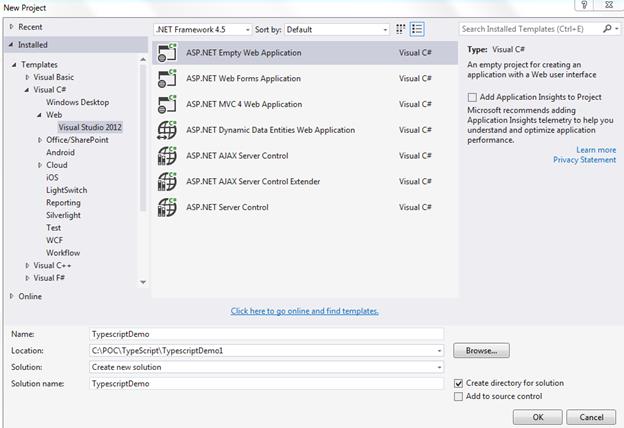This screenshot has height=428, width=624.
Task: Click the Solution name input field
Action: [x=266, y=383]
